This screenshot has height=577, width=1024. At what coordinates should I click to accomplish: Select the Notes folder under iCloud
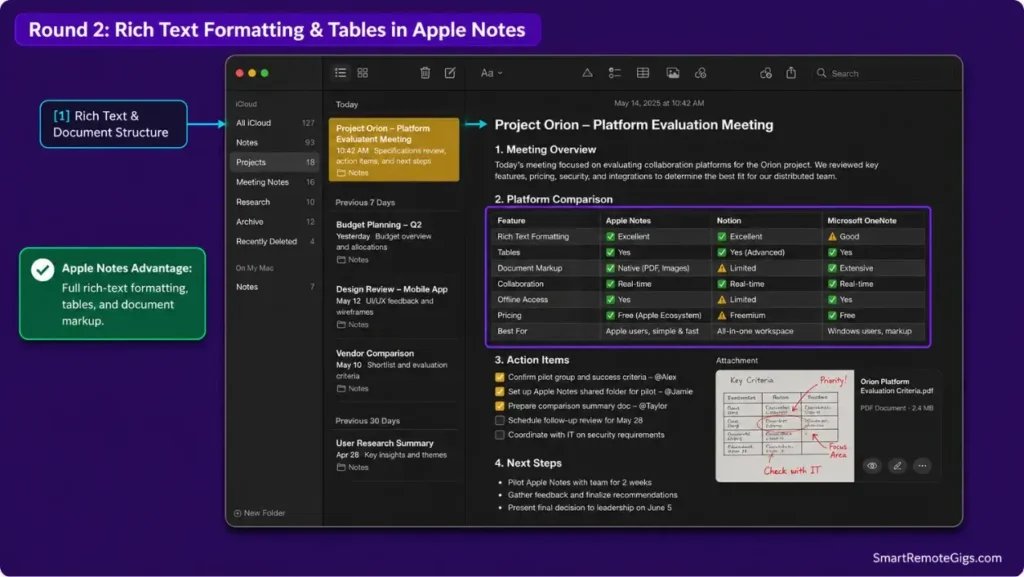click(275, 142)
